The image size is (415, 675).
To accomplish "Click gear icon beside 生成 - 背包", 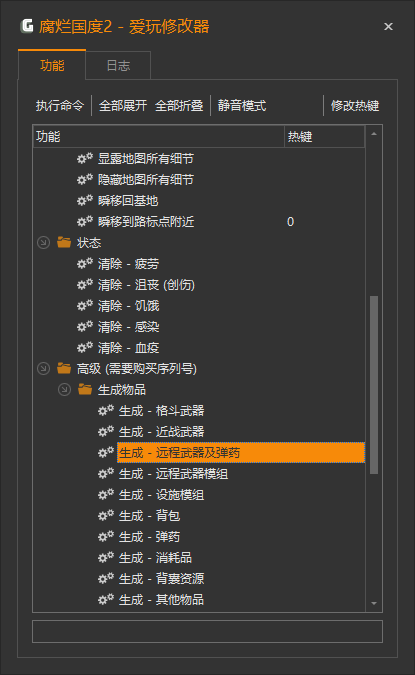I will point(106,515).
